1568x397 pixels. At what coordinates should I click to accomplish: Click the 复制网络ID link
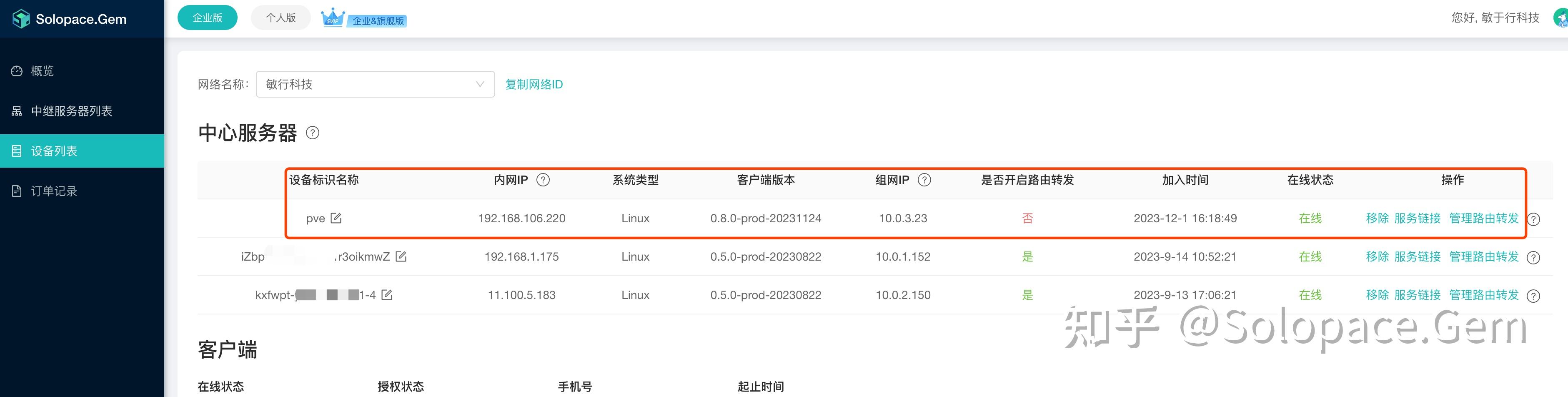[x=534, y=84]
